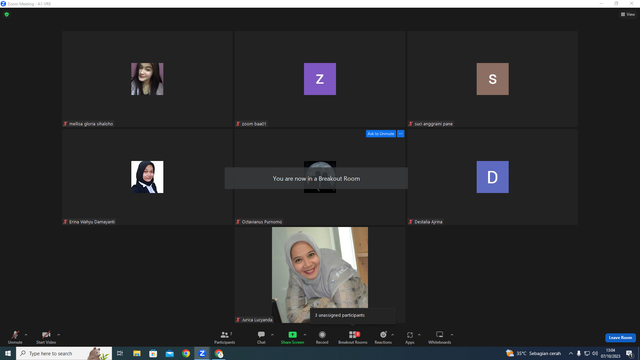Select the brown S avatar of suci anggraini pane
The width and height of the screenshot is (640, 360).
[x=493, y=79]
